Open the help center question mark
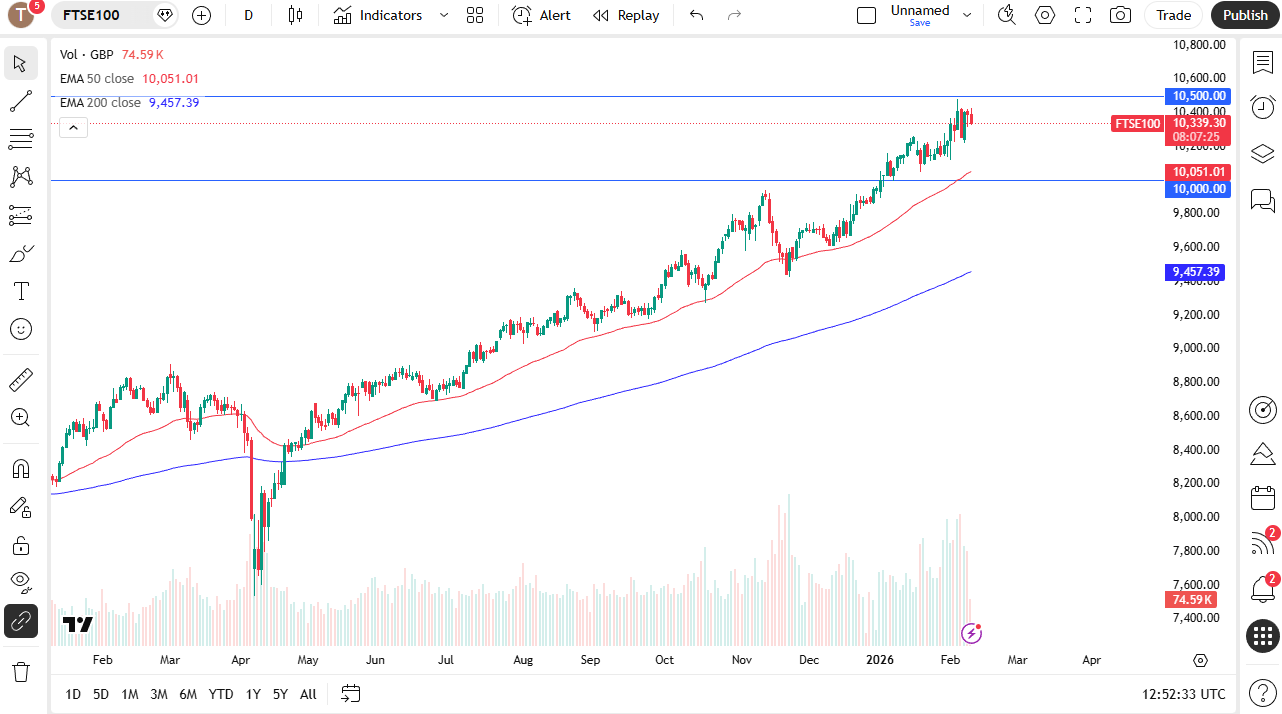The image size is (1282, 714). [x=1263, y=691]
